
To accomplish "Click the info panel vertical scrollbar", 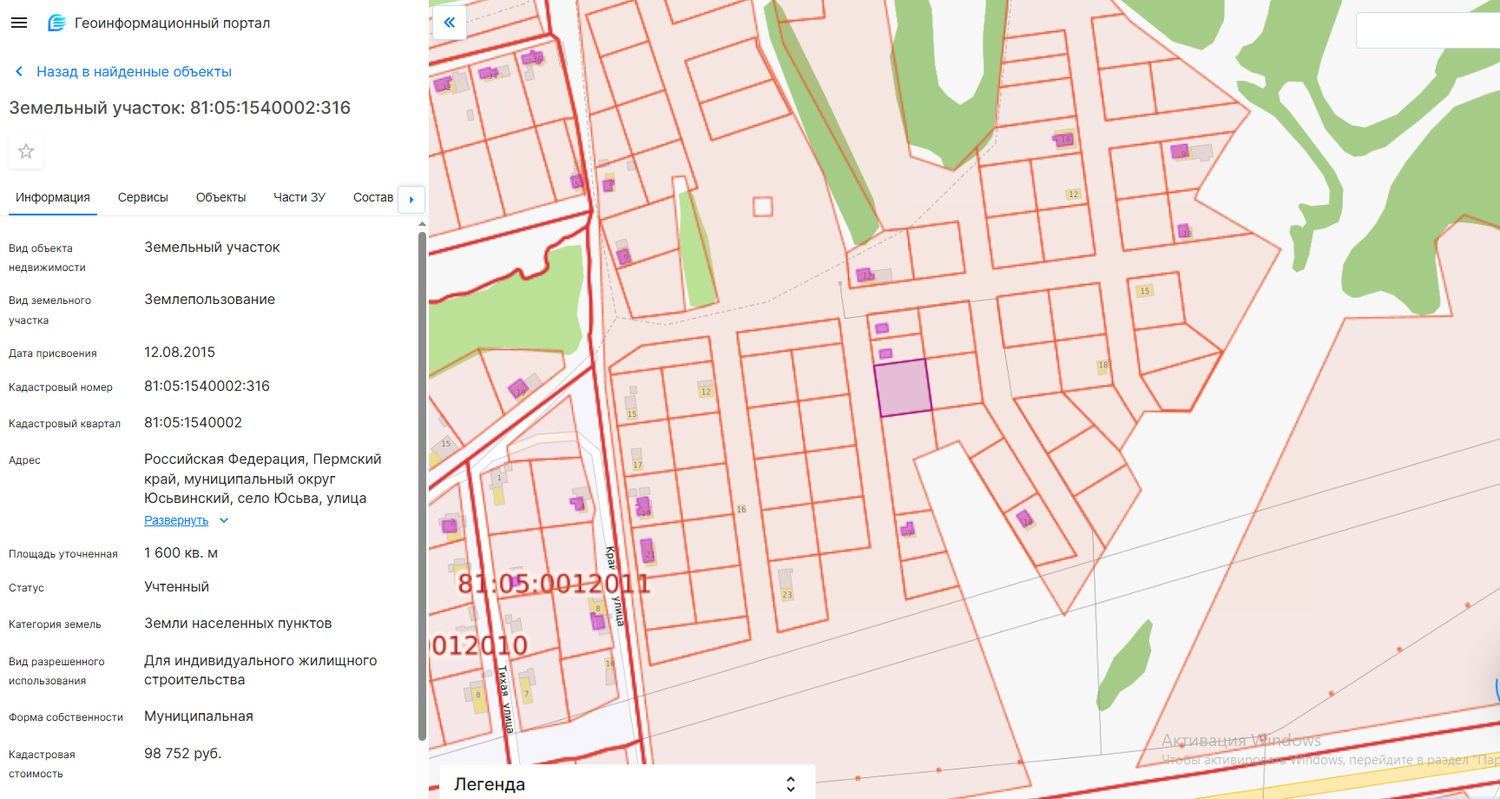I will tap(422, 484).
